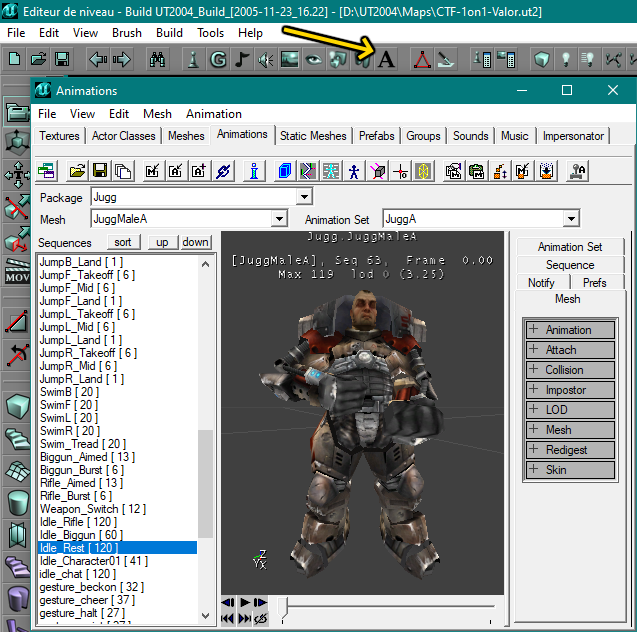This screenshot has width=637, height=632.
Task: Click the save floppy icon in Animations toolbar
Action: (x=100, y=171)
